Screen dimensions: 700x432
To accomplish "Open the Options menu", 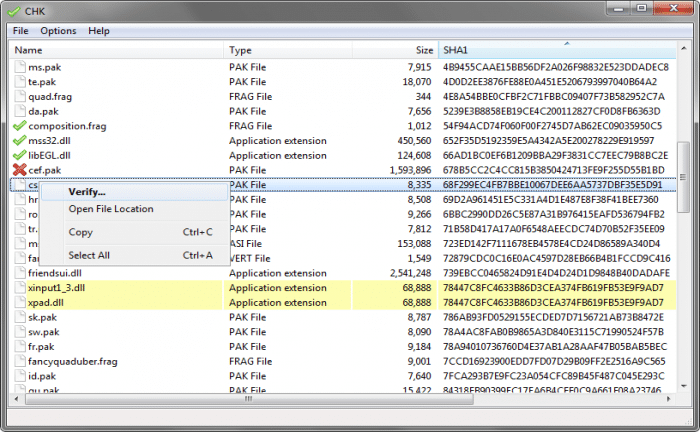I will (x=58, y=31).
